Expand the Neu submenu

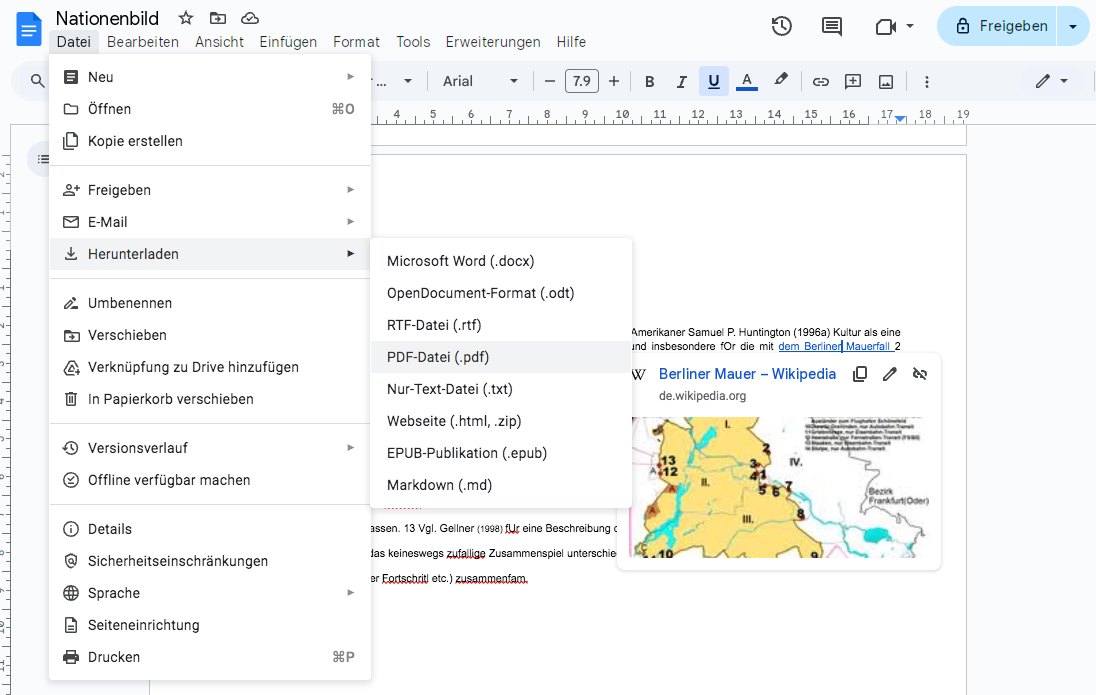click(210, 77)
